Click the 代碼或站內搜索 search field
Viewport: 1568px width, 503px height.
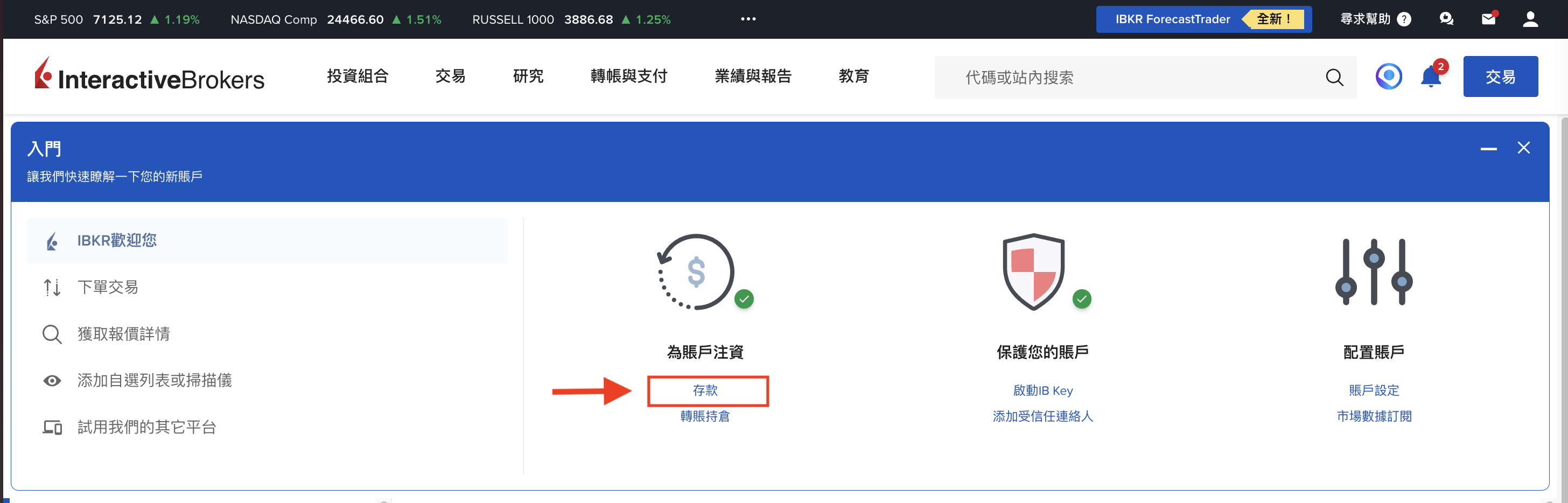click(x=1132, y=78)
